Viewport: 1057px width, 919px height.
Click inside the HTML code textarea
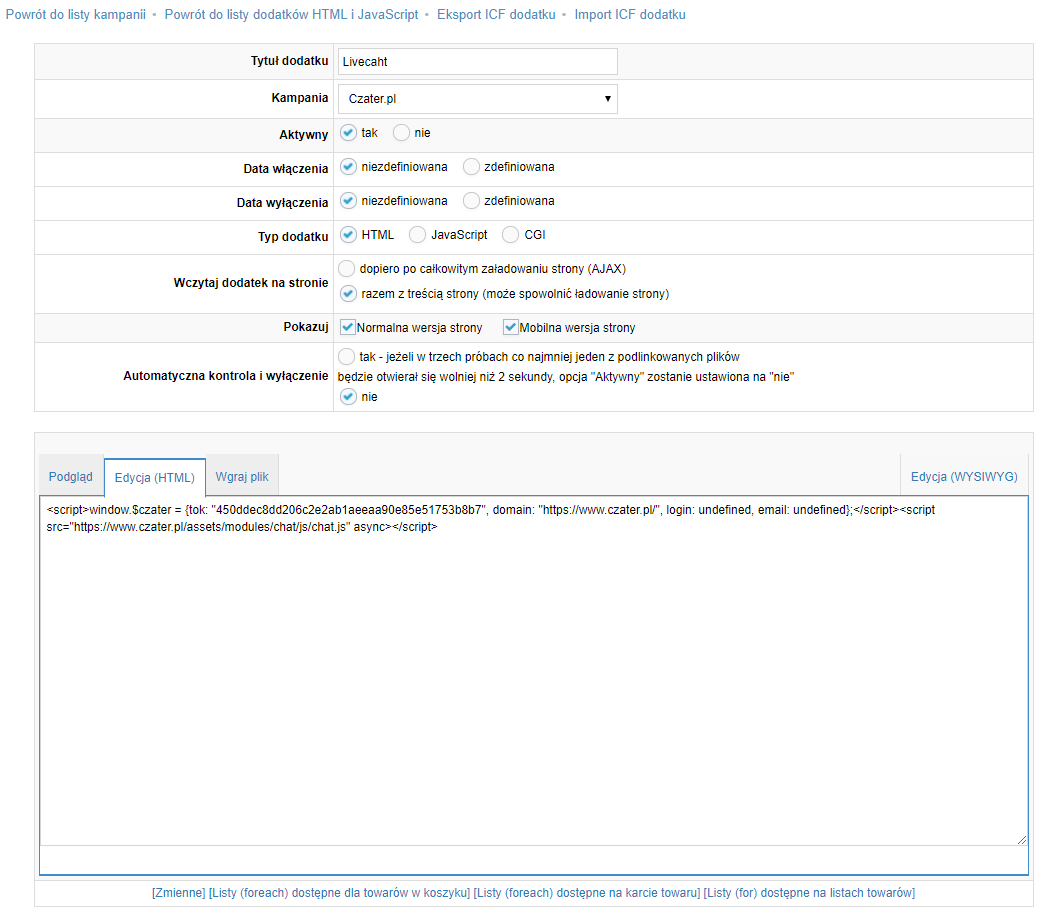pos(532,680)
